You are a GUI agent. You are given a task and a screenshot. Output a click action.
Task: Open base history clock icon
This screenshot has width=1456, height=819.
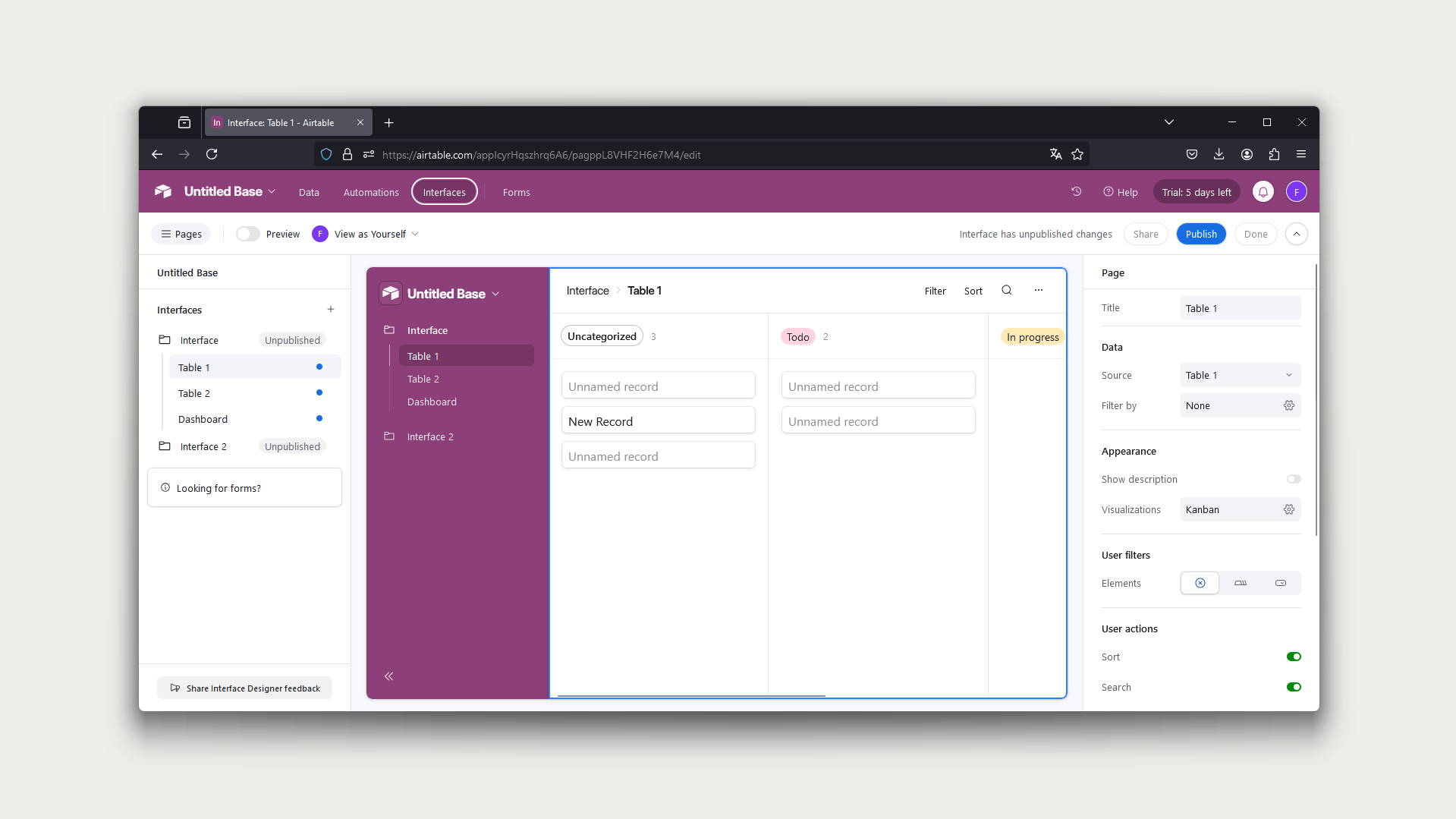(1076, 191)
